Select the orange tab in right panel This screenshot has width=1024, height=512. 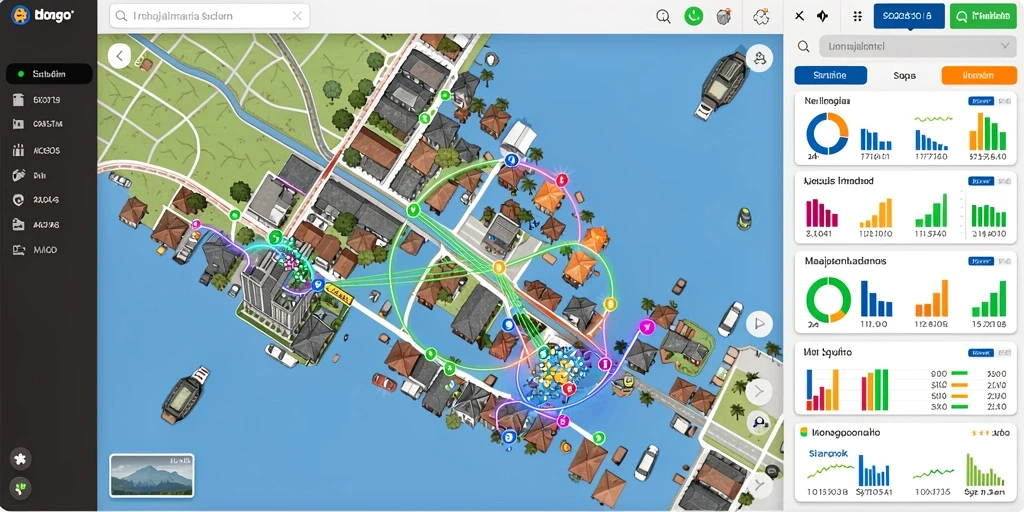(x=978, y=75)
